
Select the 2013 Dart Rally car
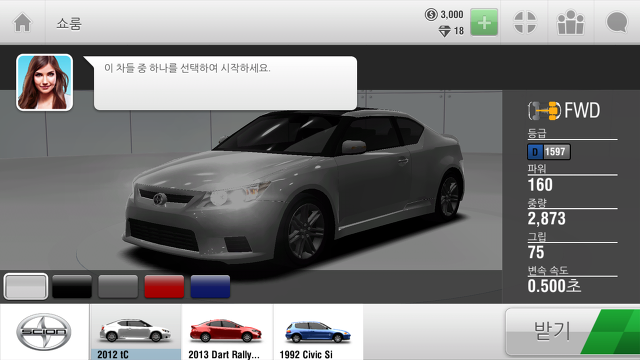227,332
